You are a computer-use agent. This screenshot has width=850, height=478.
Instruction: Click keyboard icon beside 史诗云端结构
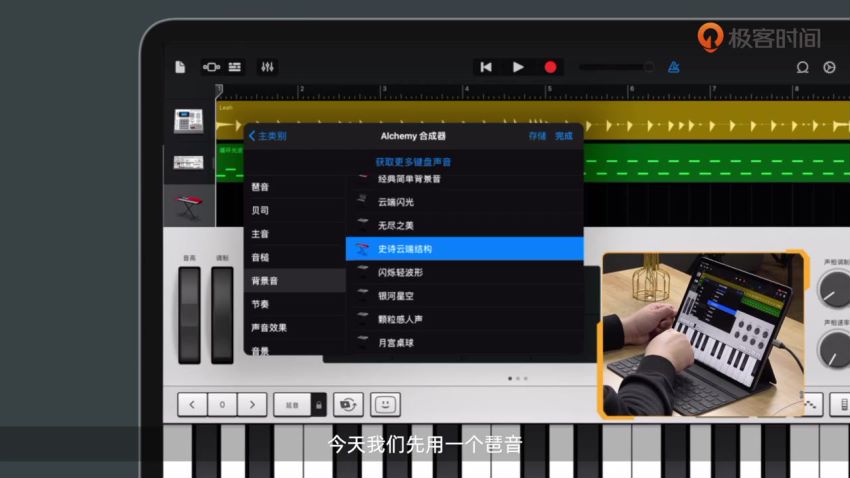(x=362, y=249)
